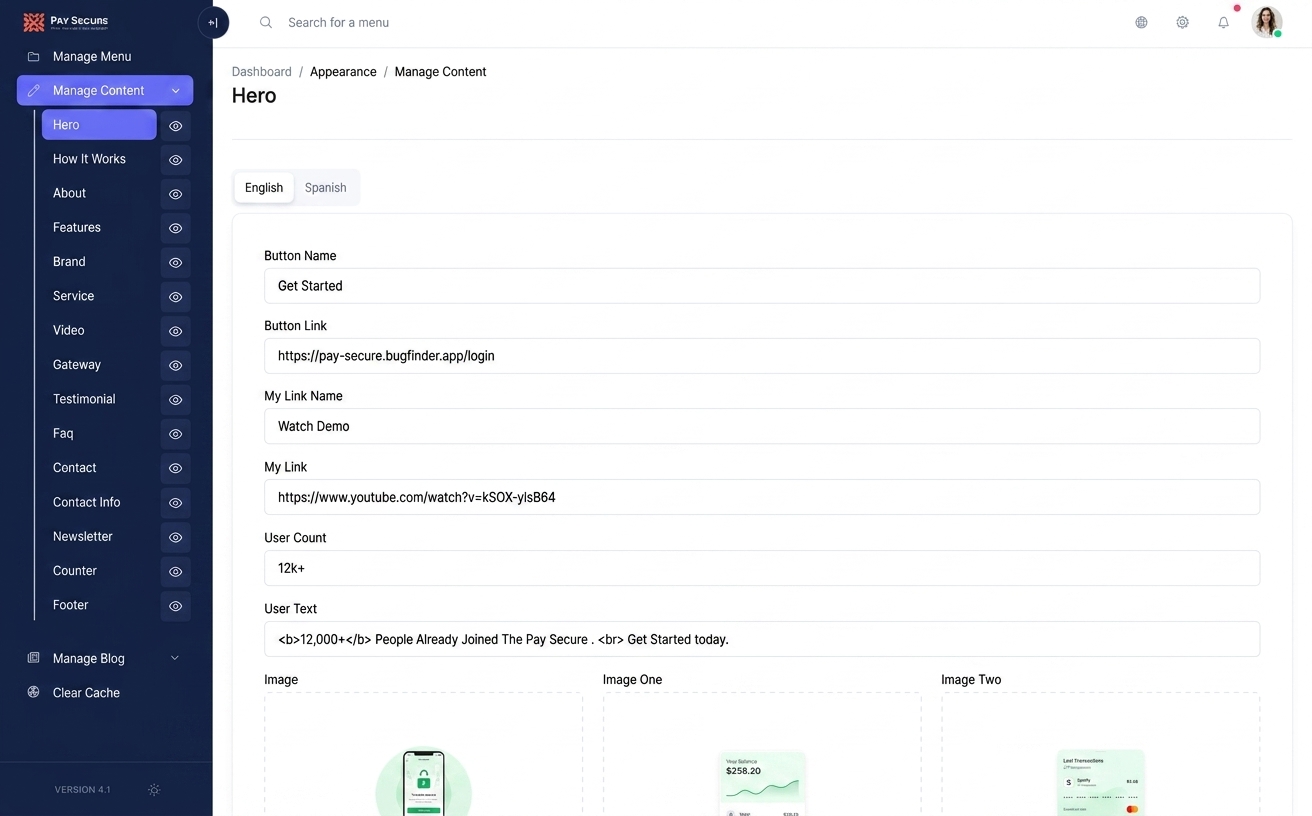Screen dimensions: 1312x816
Task: Toggle visibility of the Gateway section
Action: click(x=175, y=365)
